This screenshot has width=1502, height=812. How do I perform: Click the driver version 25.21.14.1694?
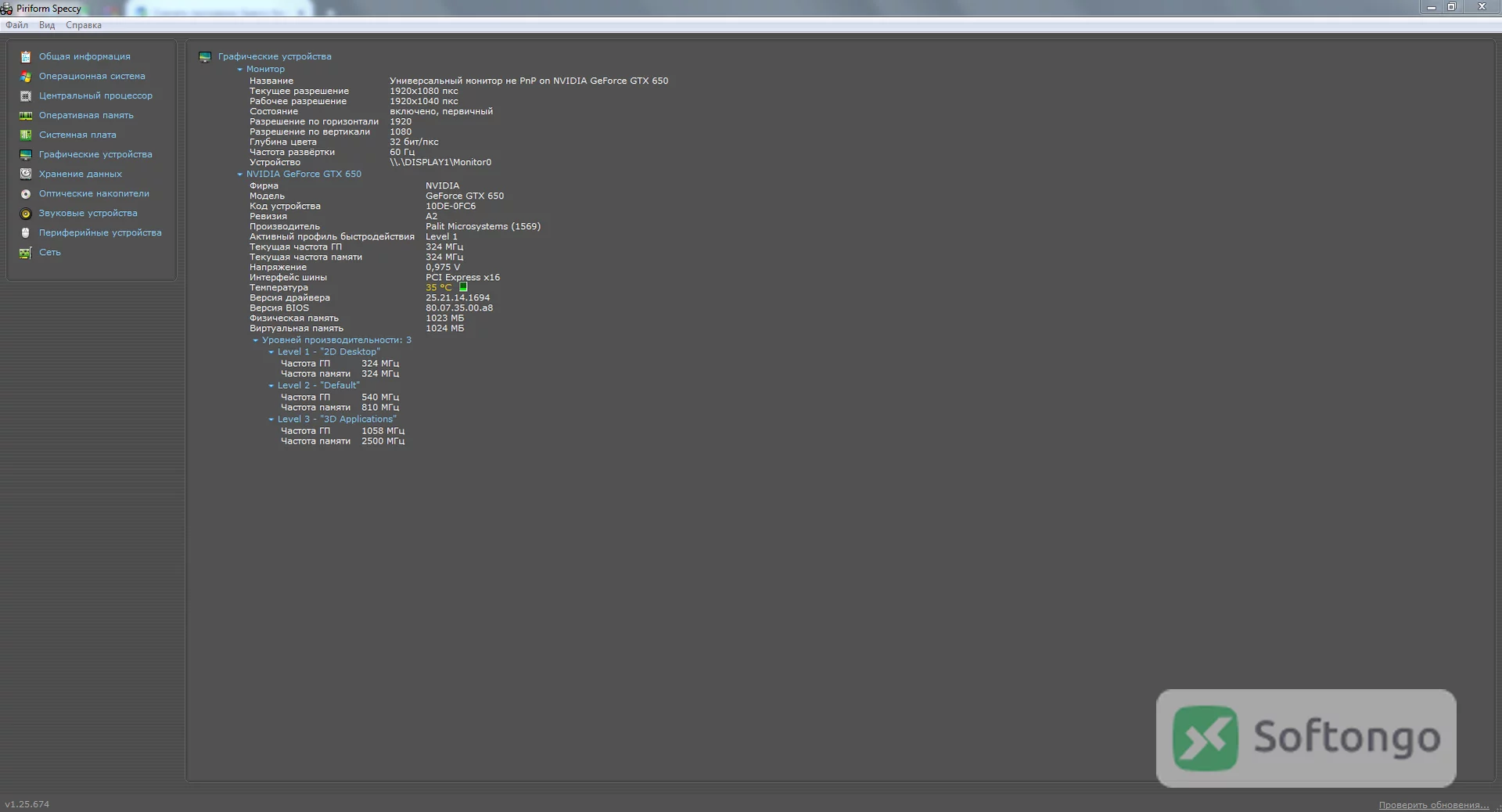pyautogui.click(x=458, y=298)
